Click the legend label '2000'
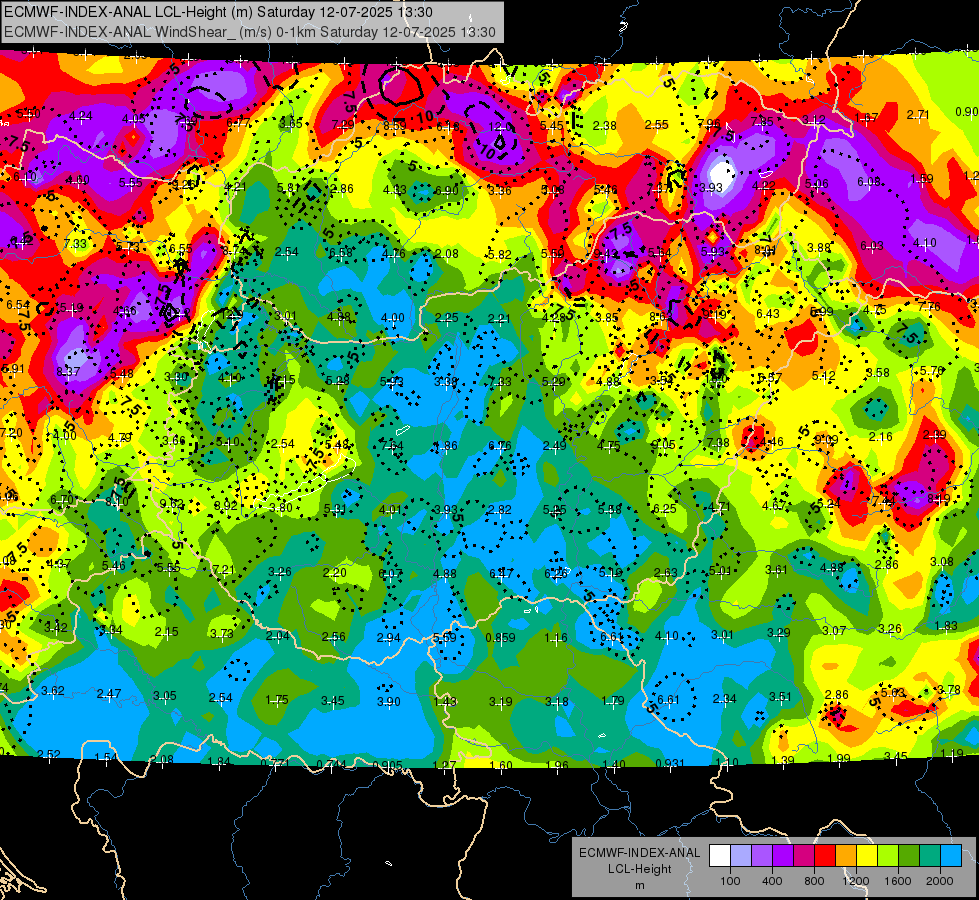979x900 pixels. coord(940,881)
